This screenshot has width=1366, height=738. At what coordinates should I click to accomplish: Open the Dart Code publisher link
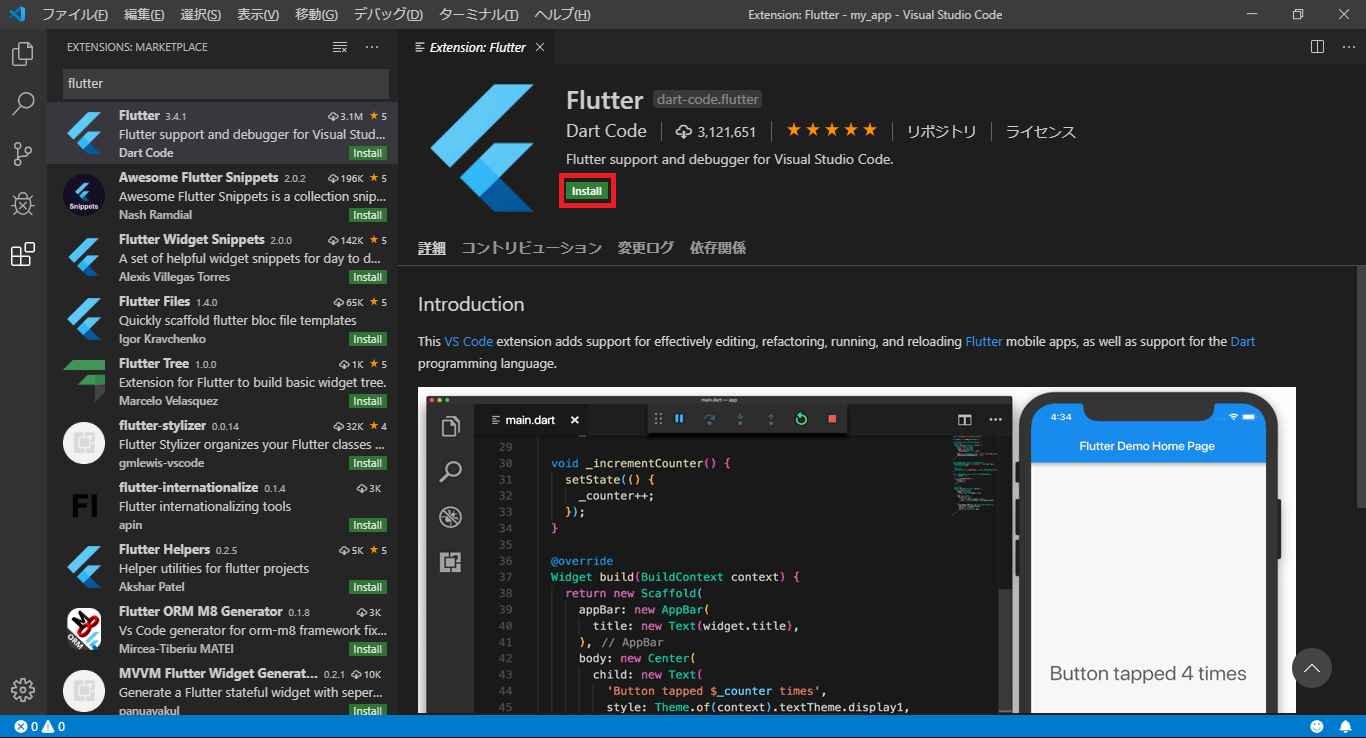click(606, 131)
